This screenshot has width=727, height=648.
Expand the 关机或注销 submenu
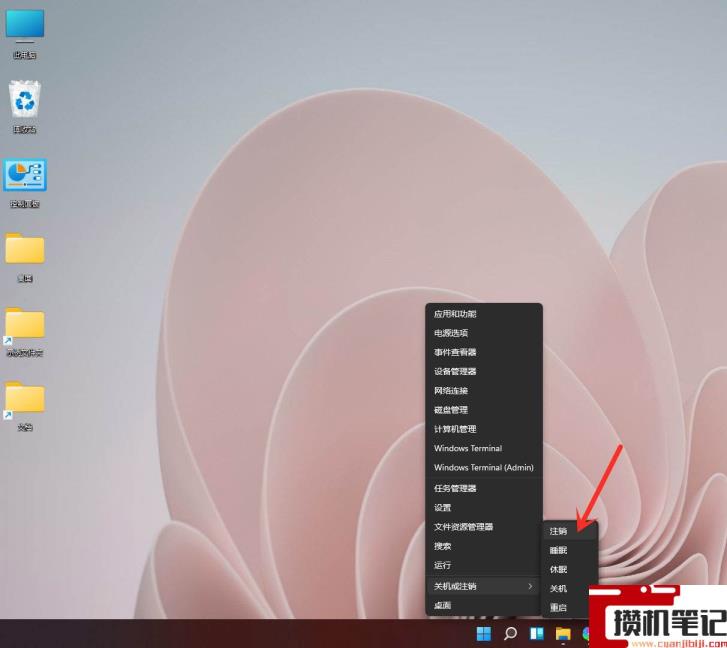[x=484, y=586]
